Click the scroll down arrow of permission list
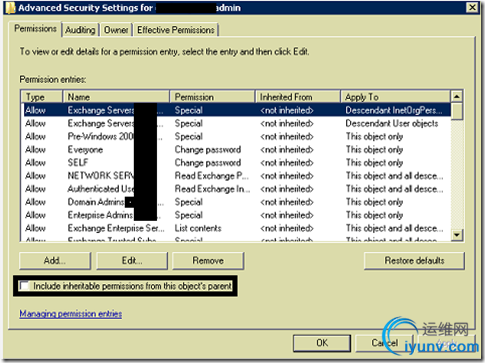Viewport: 485px width, 363px height. click(457, 235)
